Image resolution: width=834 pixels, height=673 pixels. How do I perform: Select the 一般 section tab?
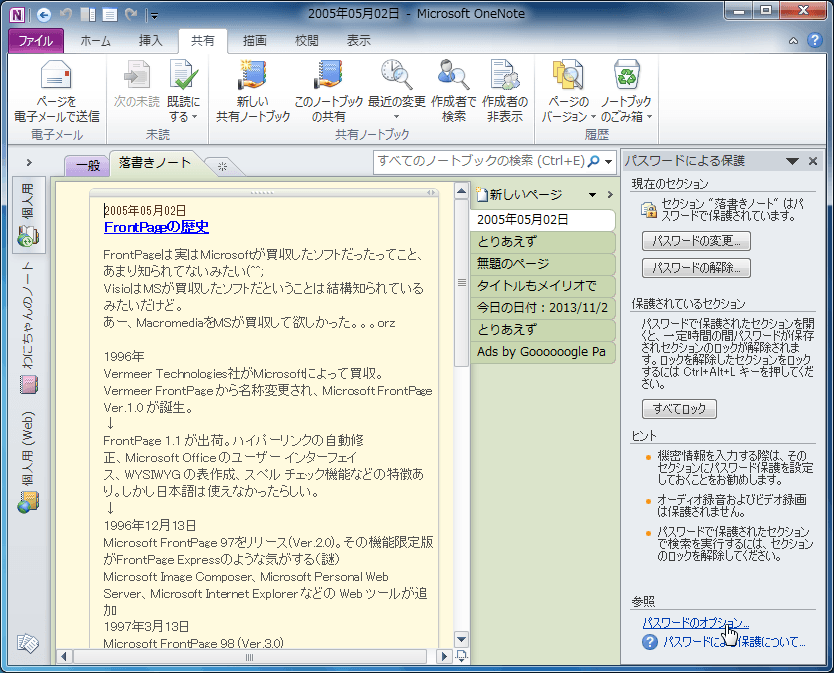[88, 165]
